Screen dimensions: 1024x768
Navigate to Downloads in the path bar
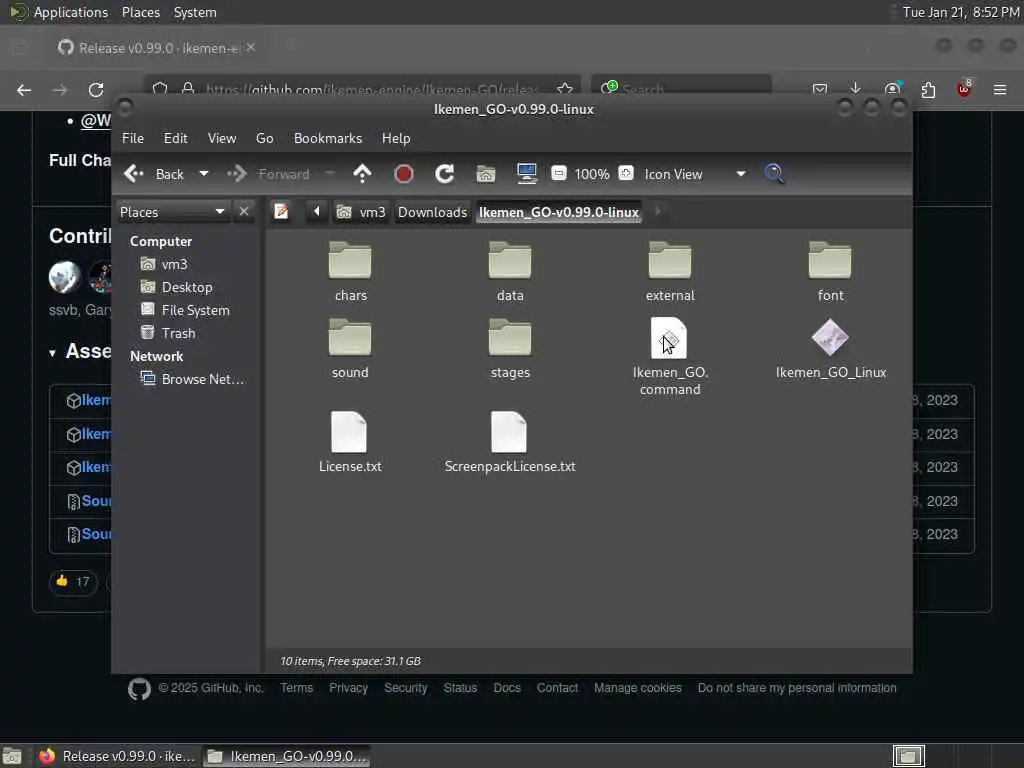432,212
